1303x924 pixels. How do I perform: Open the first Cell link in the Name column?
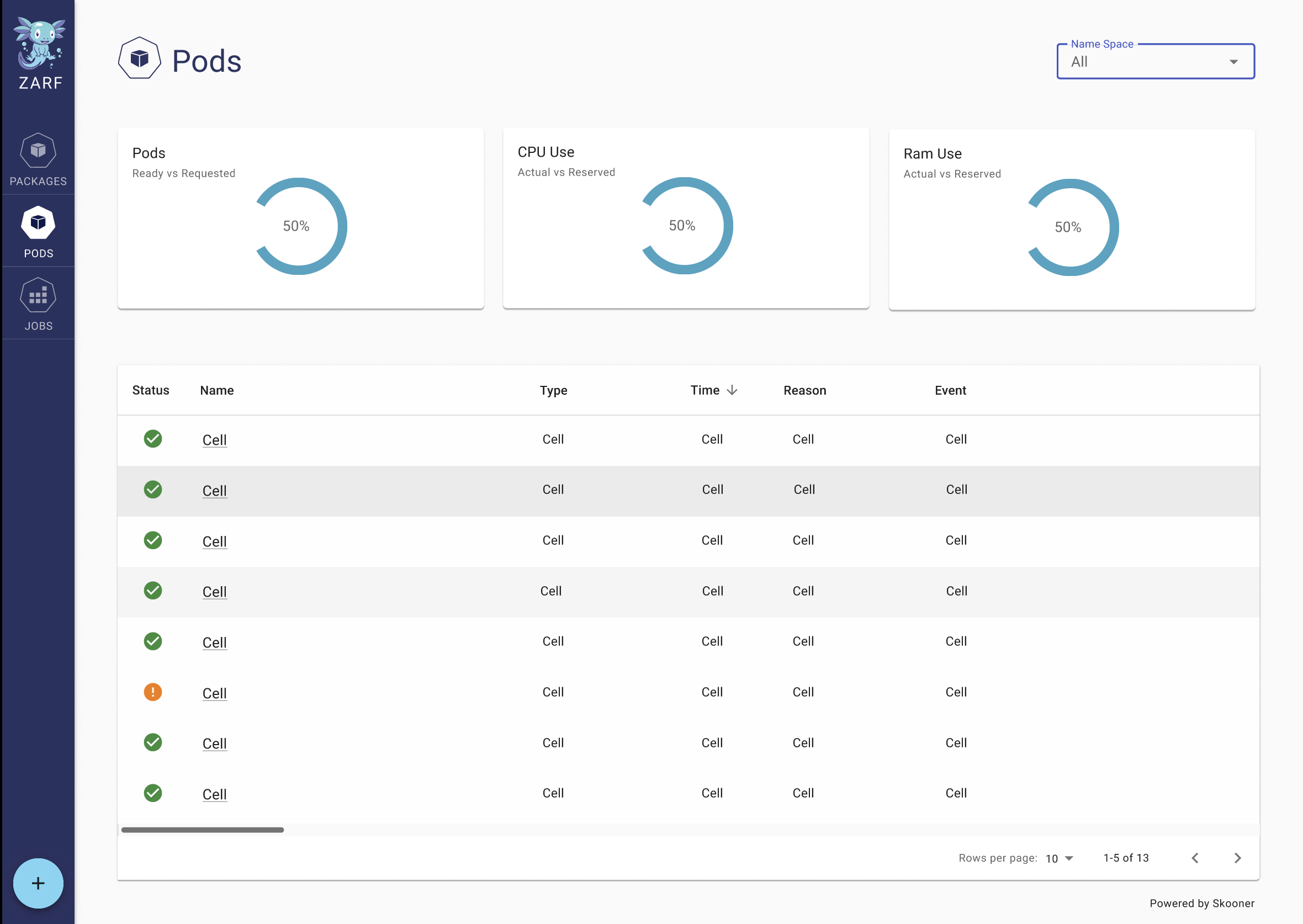(x=215, y=440)
